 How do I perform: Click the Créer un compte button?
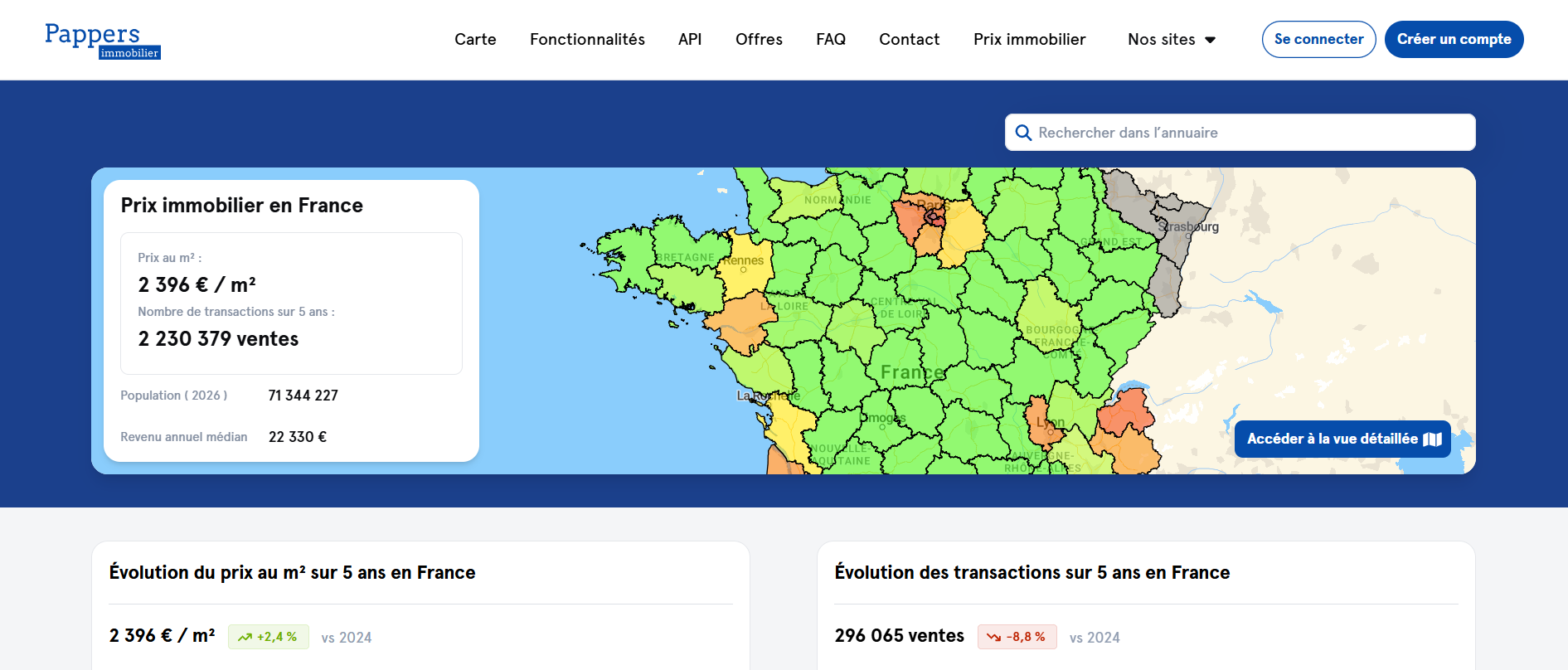pyautogui.click(x=1454, y=39)
